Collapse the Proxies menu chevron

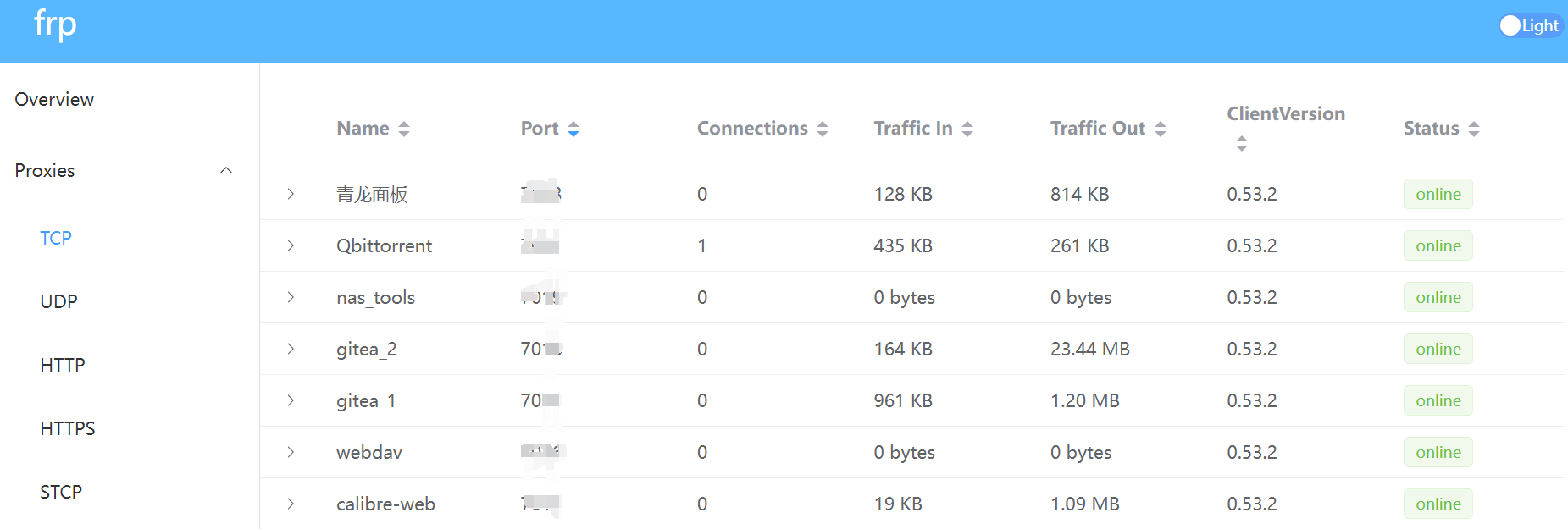[226, 170]
